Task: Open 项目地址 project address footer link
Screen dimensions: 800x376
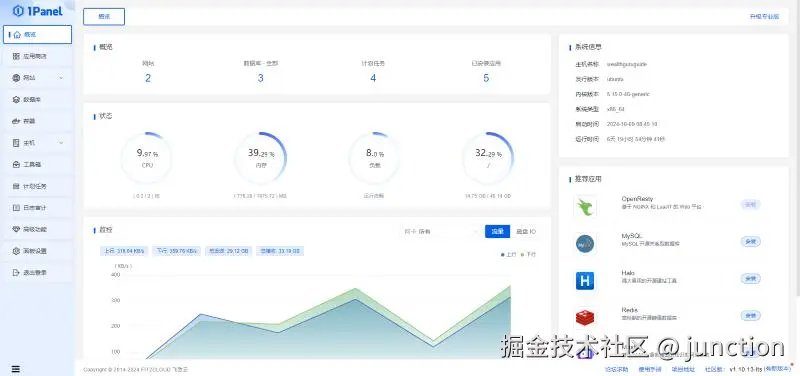Action: [683, 369]
